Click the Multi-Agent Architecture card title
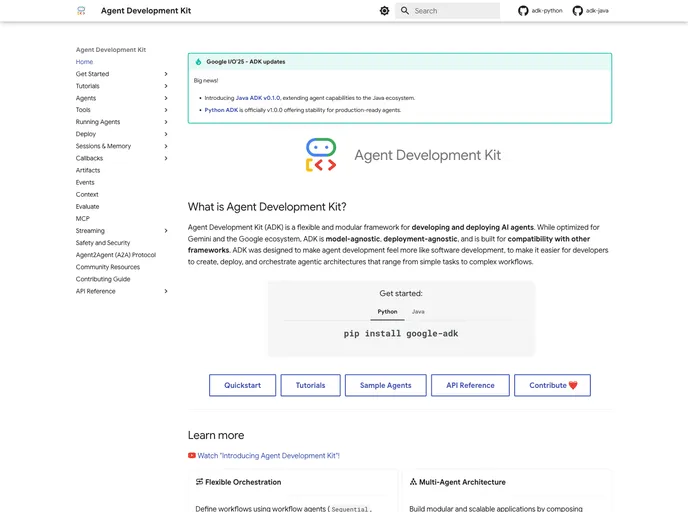 [462, 482]
